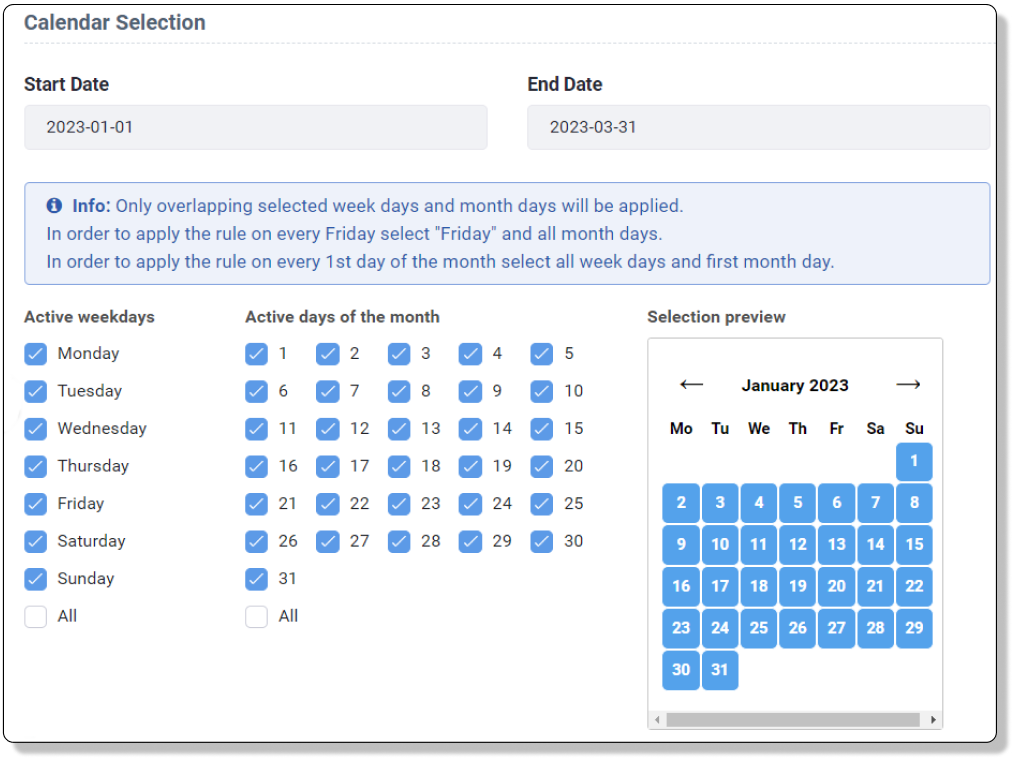Viewport: 1014px width, 759px height.
Task: Click the preview scrollbar left arrow
Action: click(x=657, y=720)
